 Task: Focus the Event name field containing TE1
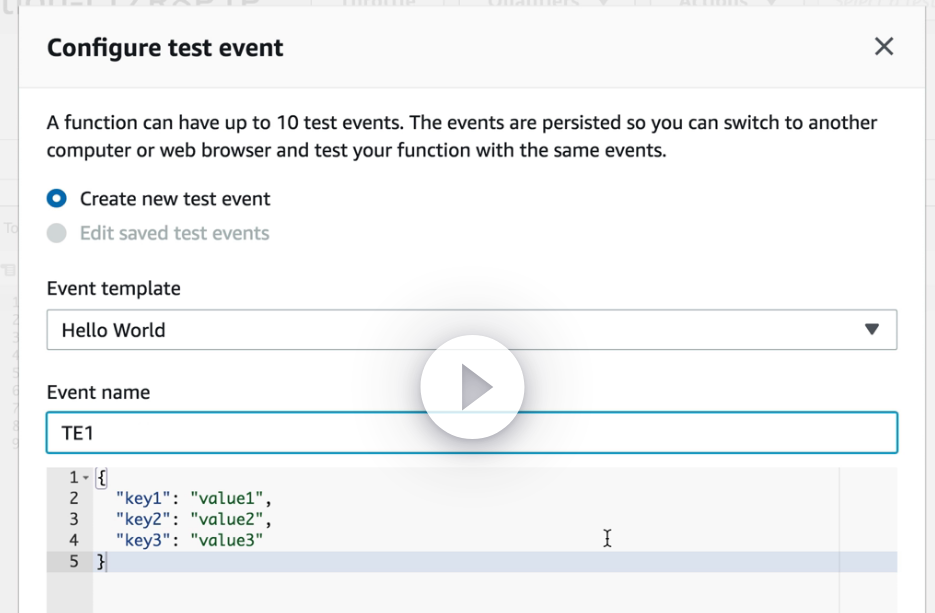coord(471,433)
